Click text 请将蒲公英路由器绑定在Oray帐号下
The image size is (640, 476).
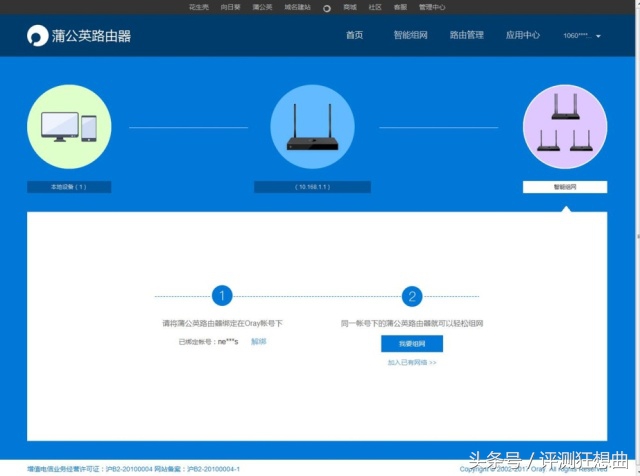coord(222,323)
